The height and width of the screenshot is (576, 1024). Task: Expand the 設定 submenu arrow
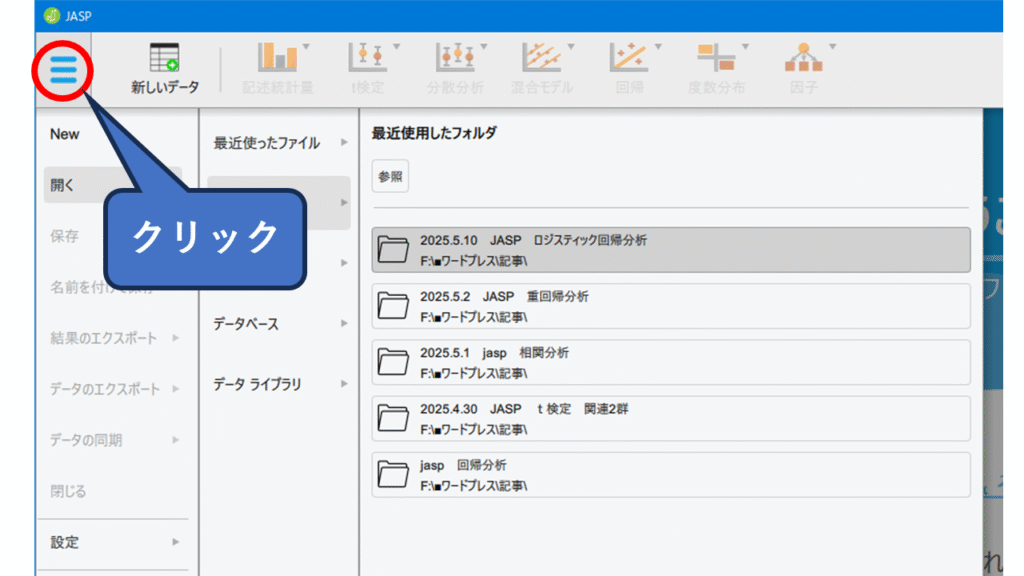pos(176,542)
